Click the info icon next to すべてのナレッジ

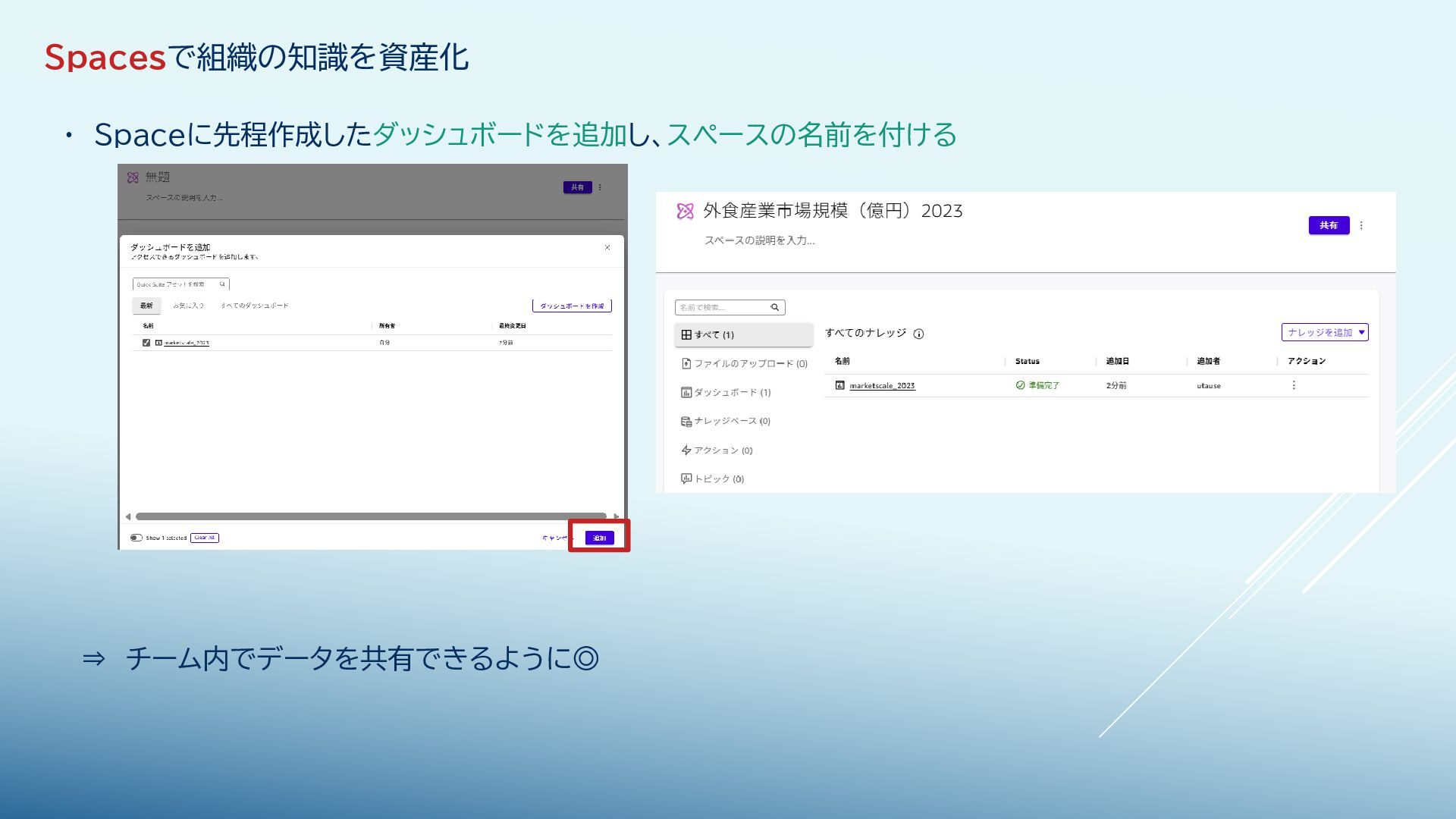click(x=918, y=334)
